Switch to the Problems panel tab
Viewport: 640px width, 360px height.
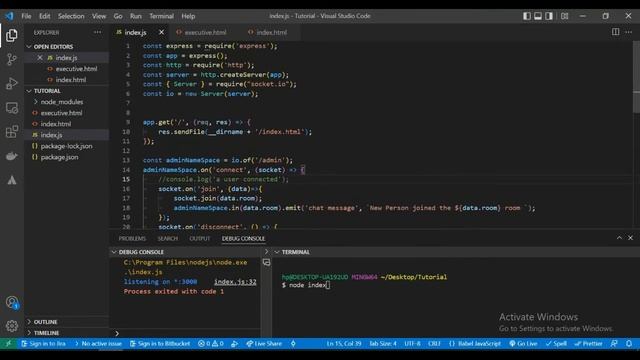(132, 238)
